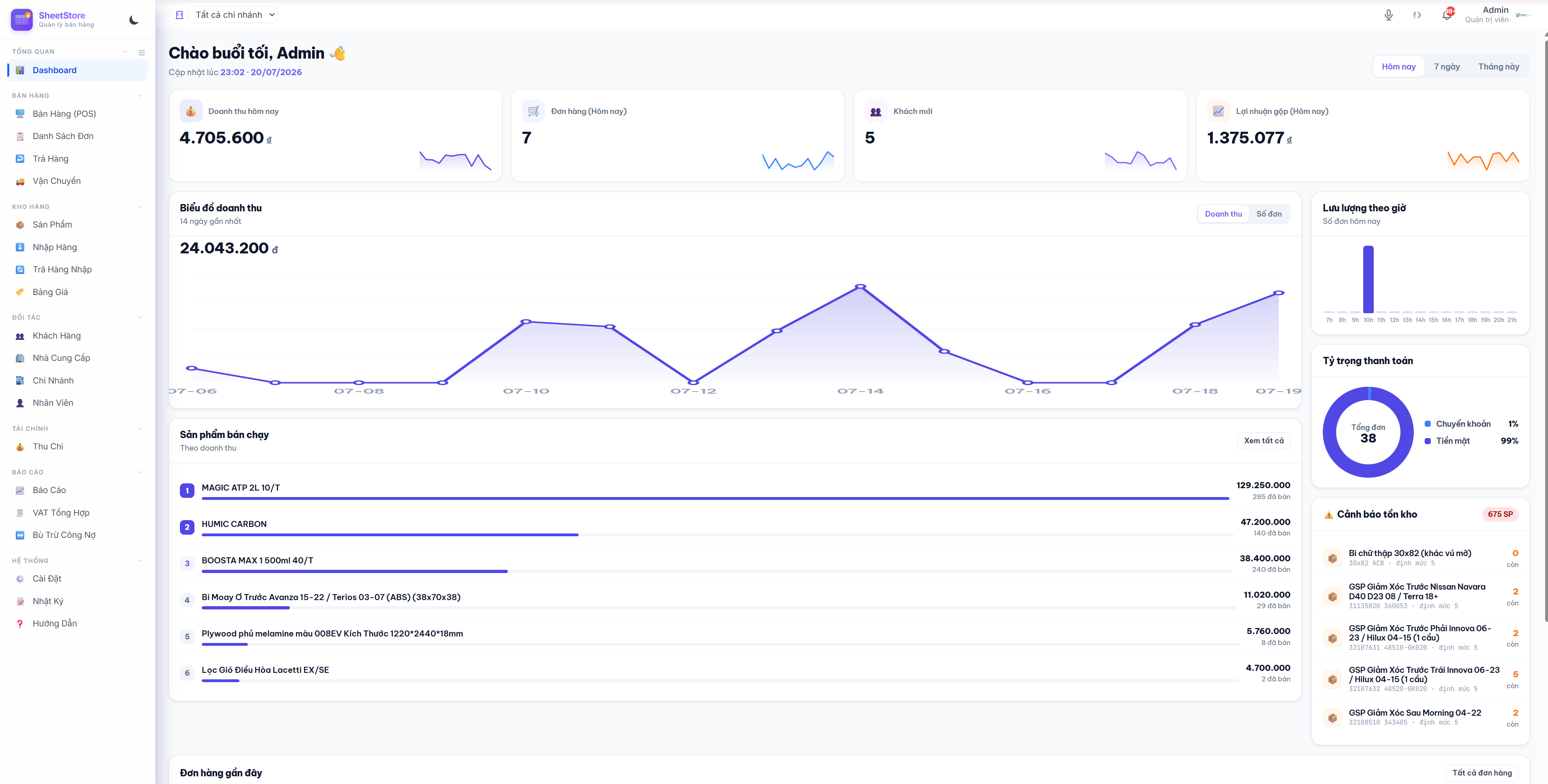Click the code brackets icon in the header
Viewport: 1548px width, 784px height.
(x=1417, y=15)
